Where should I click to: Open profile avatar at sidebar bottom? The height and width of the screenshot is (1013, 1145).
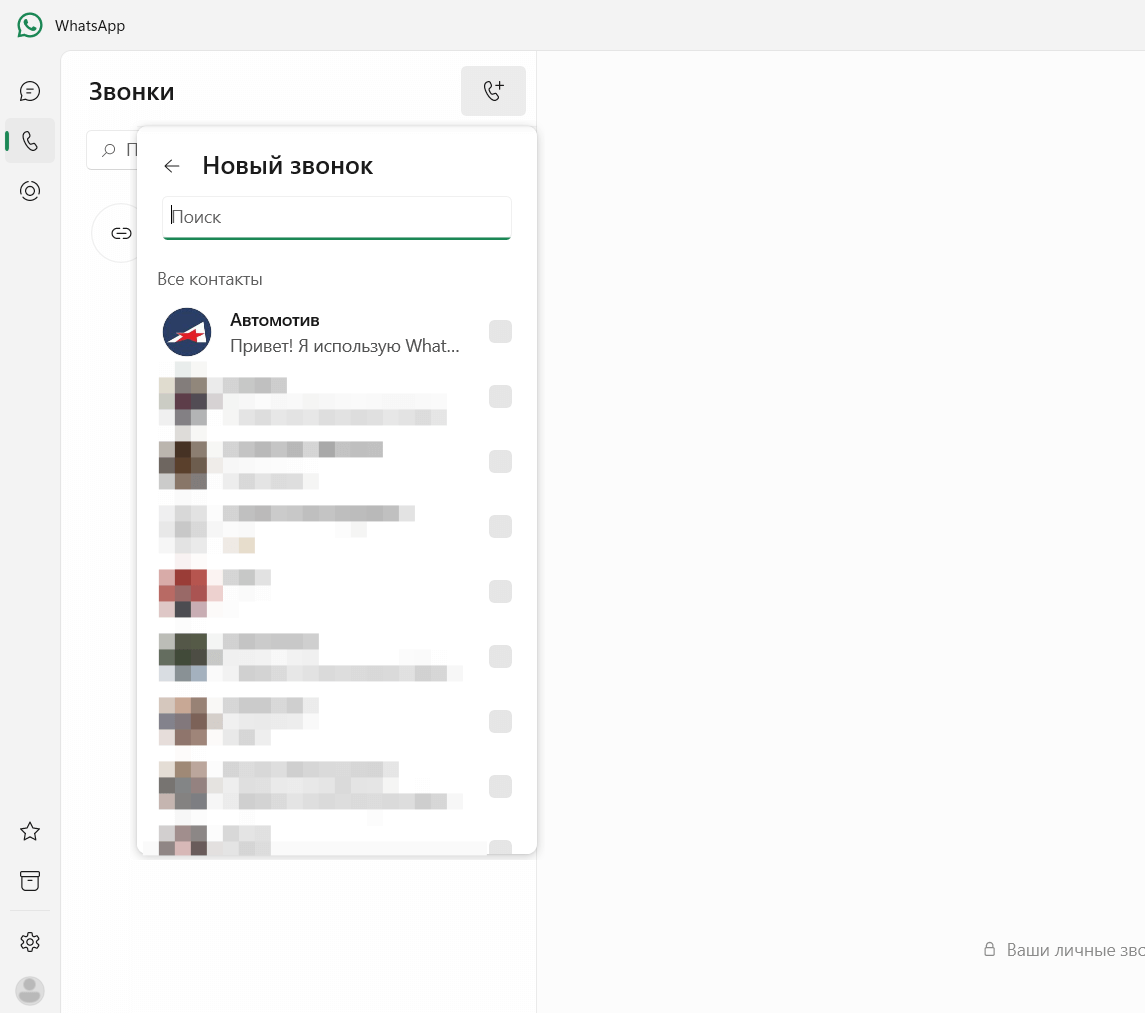point(30,991)
